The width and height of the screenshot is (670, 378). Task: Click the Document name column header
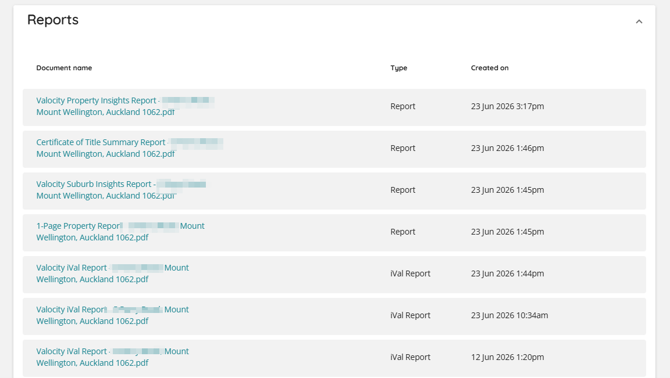[x=64, y=67]
